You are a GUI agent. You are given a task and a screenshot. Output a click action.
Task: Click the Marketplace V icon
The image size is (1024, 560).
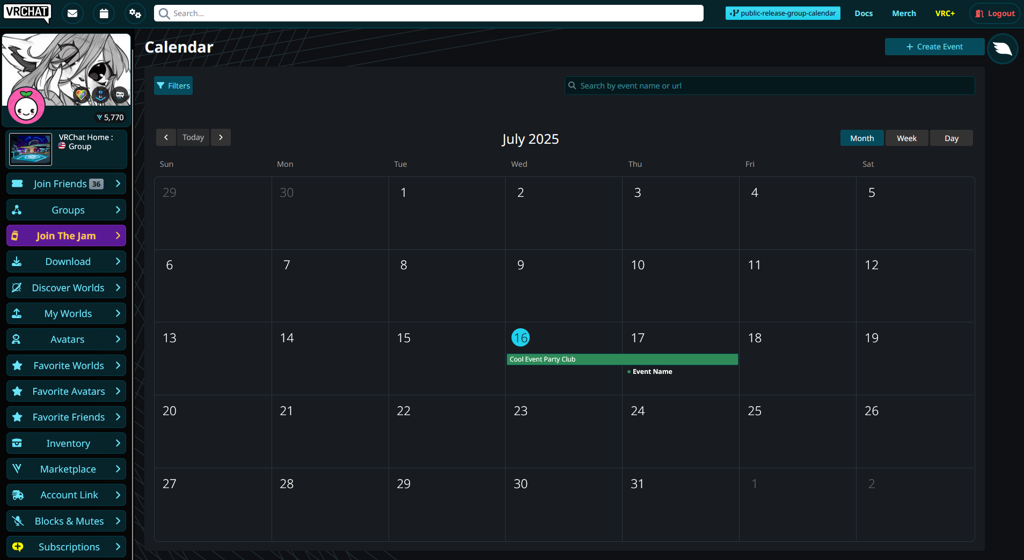click(x=17, y=469)
